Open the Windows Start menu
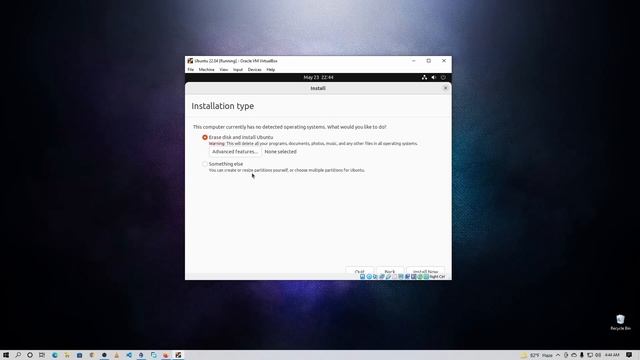The width and height of the screenshot is (640, 360). (6, 355)
